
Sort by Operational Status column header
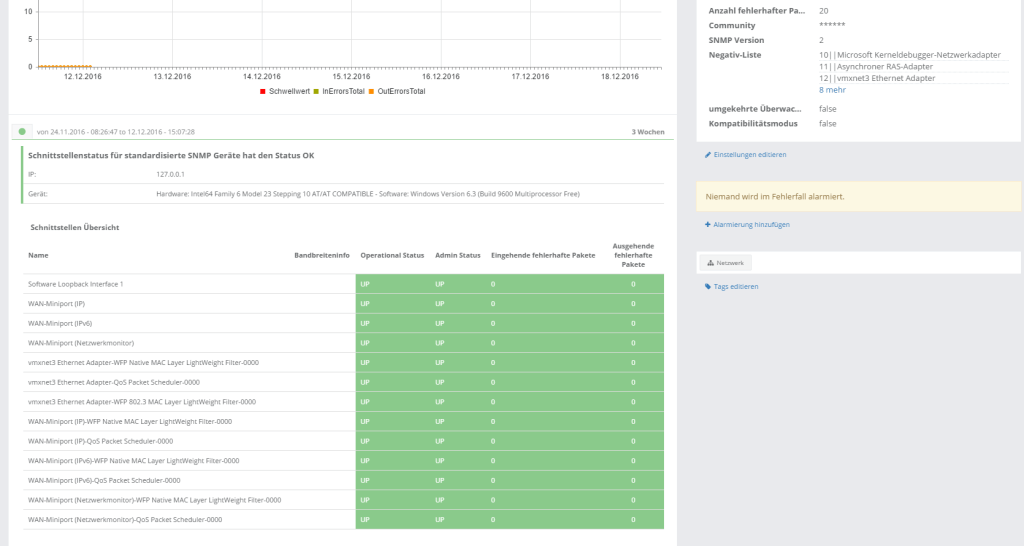[x=392, y=255]
